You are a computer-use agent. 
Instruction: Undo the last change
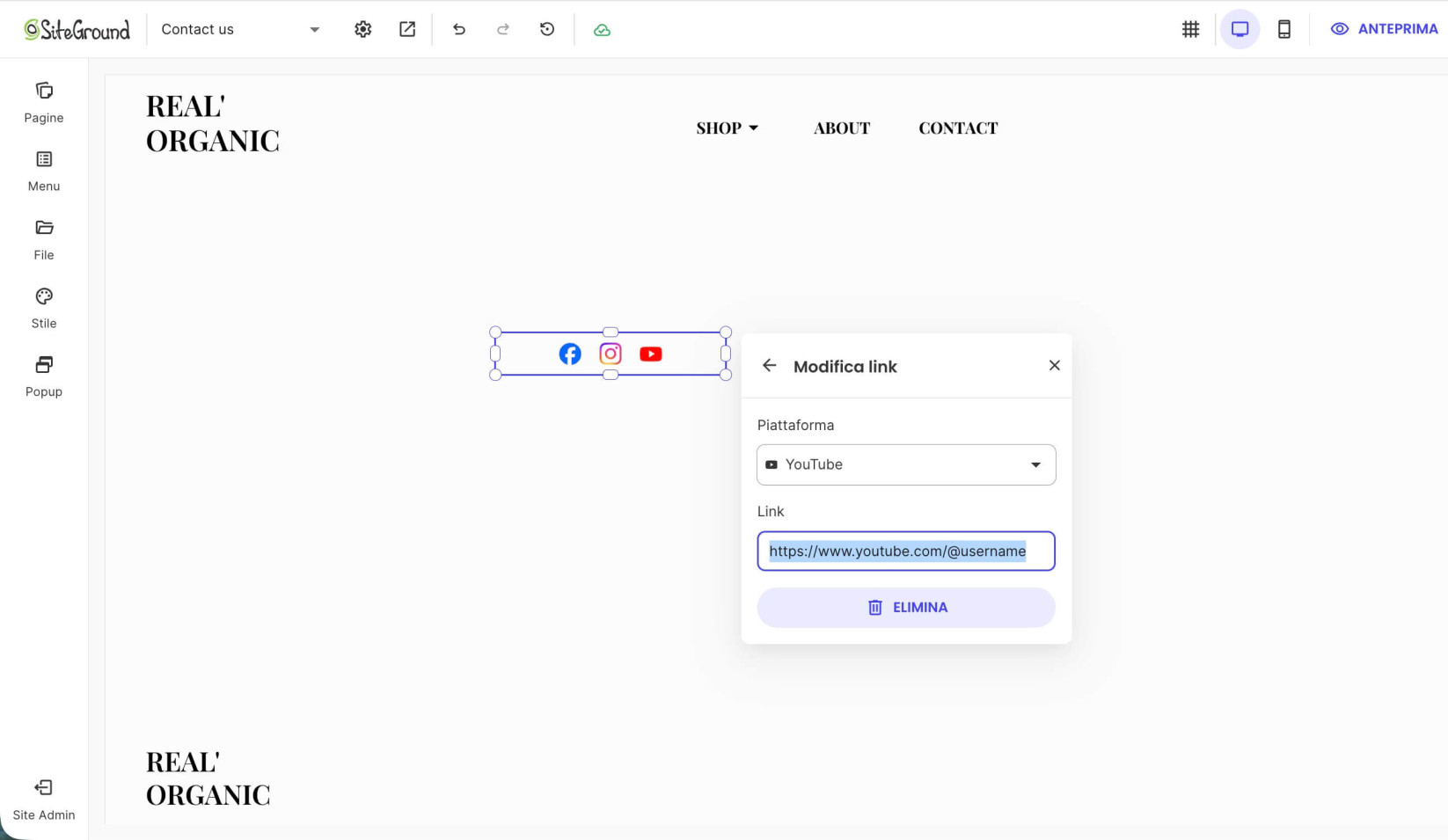[459, 29]
